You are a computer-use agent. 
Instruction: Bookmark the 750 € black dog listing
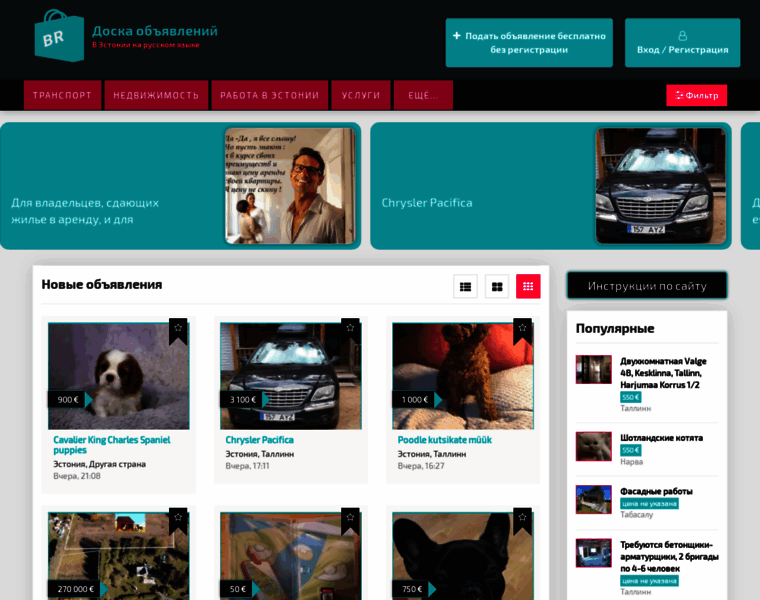click(x=522, y=520)
